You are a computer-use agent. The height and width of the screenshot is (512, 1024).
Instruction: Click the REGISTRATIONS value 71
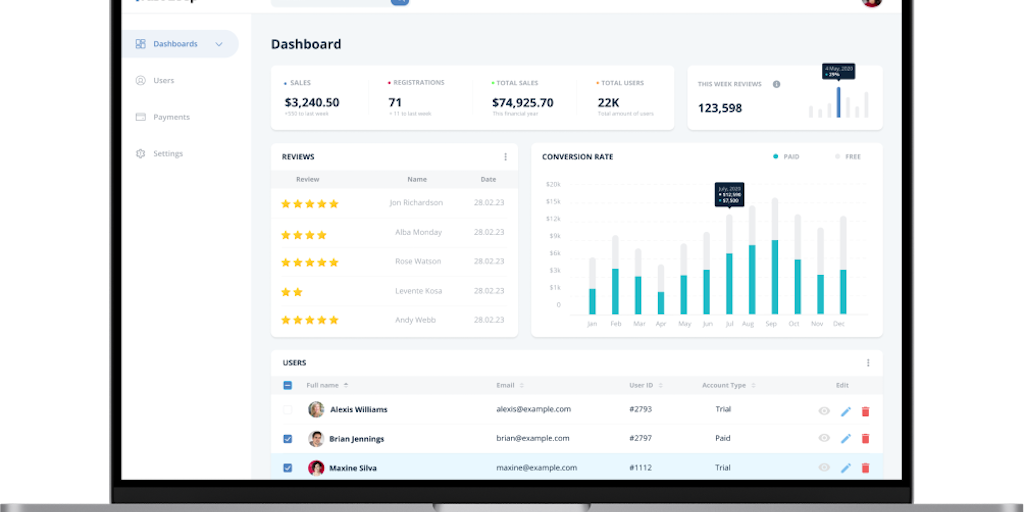tap(395, 103)
